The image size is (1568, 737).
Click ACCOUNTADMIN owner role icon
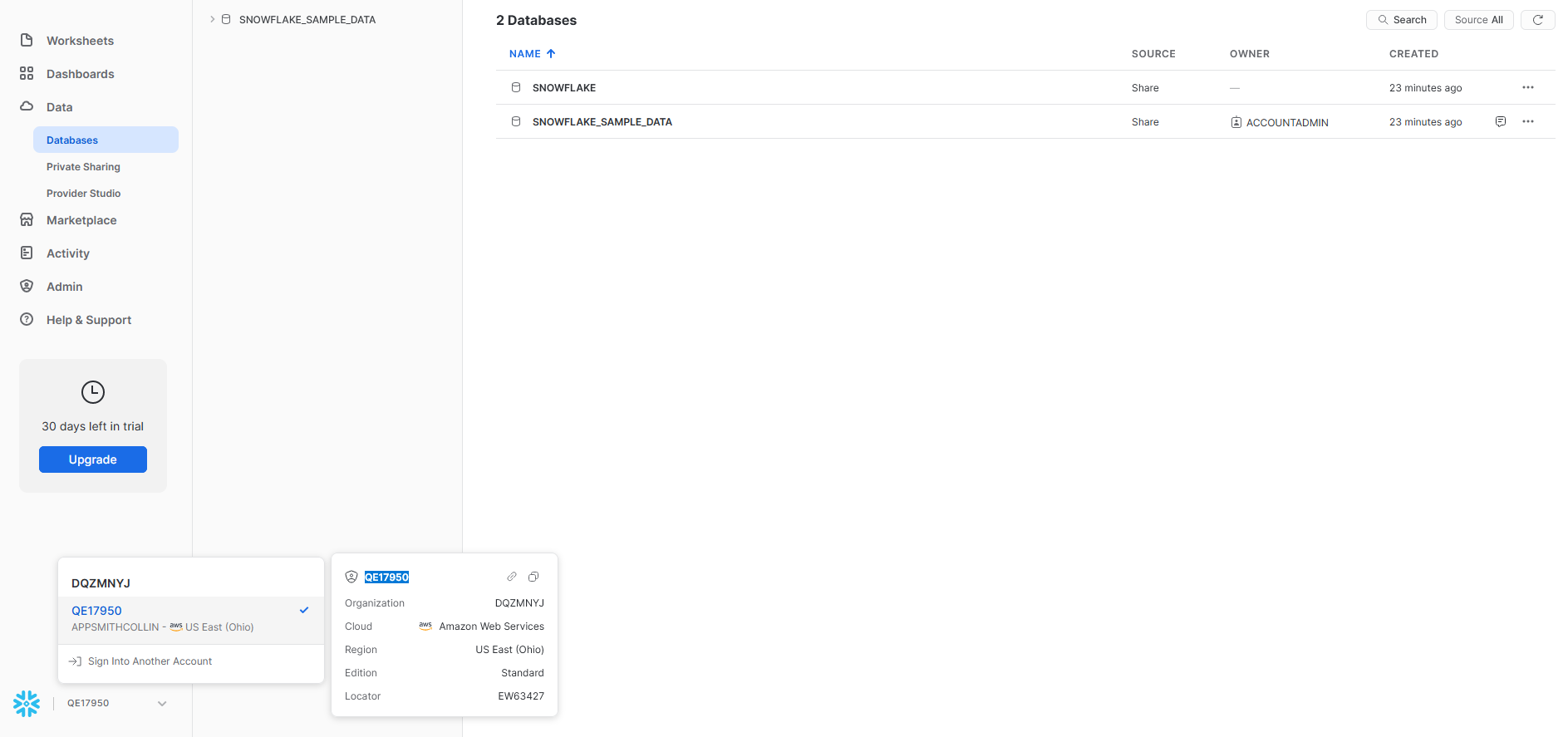1236,122
